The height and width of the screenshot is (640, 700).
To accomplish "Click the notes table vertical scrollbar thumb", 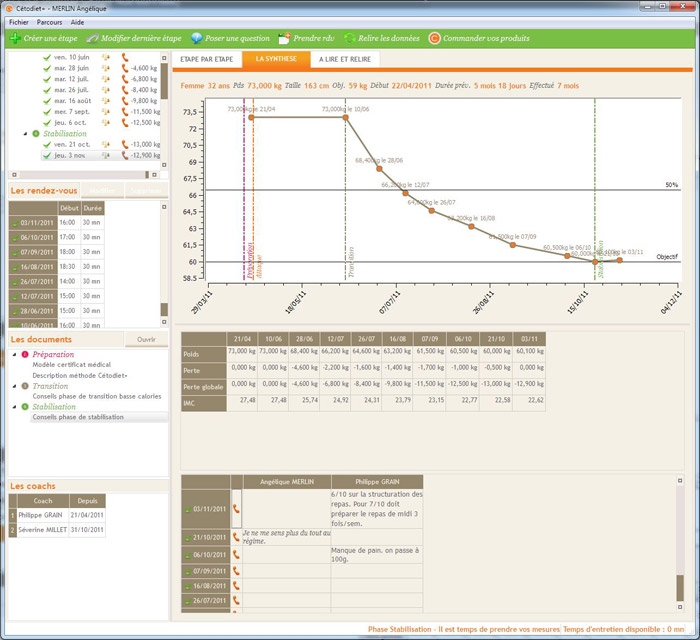I will [680, 588].
